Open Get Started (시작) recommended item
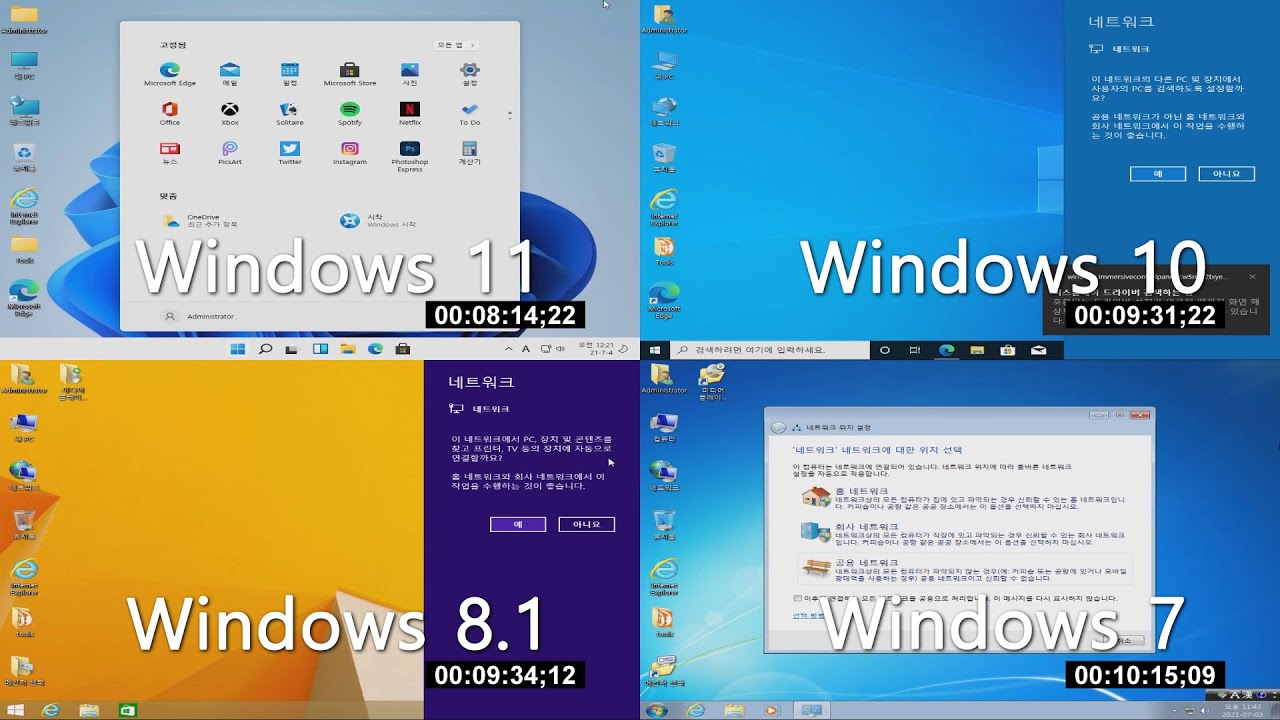This screenshot has height=720, width=1280. 378,220
